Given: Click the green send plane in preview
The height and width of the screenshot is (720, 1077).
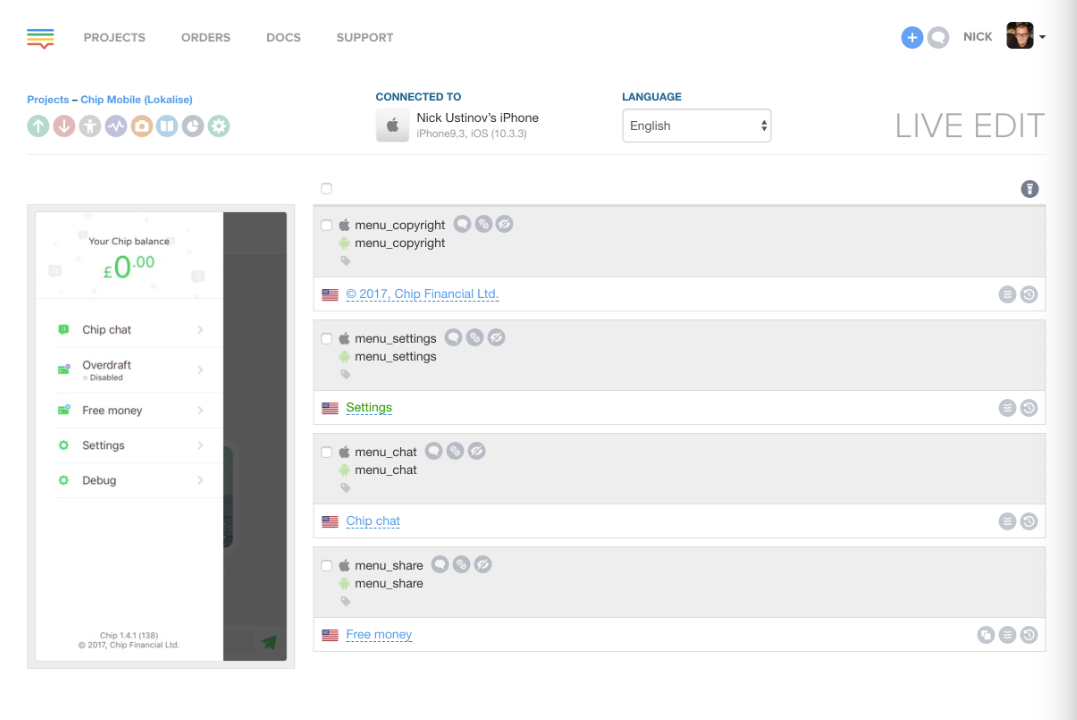Looking at the screenshot, I should 269,642.
